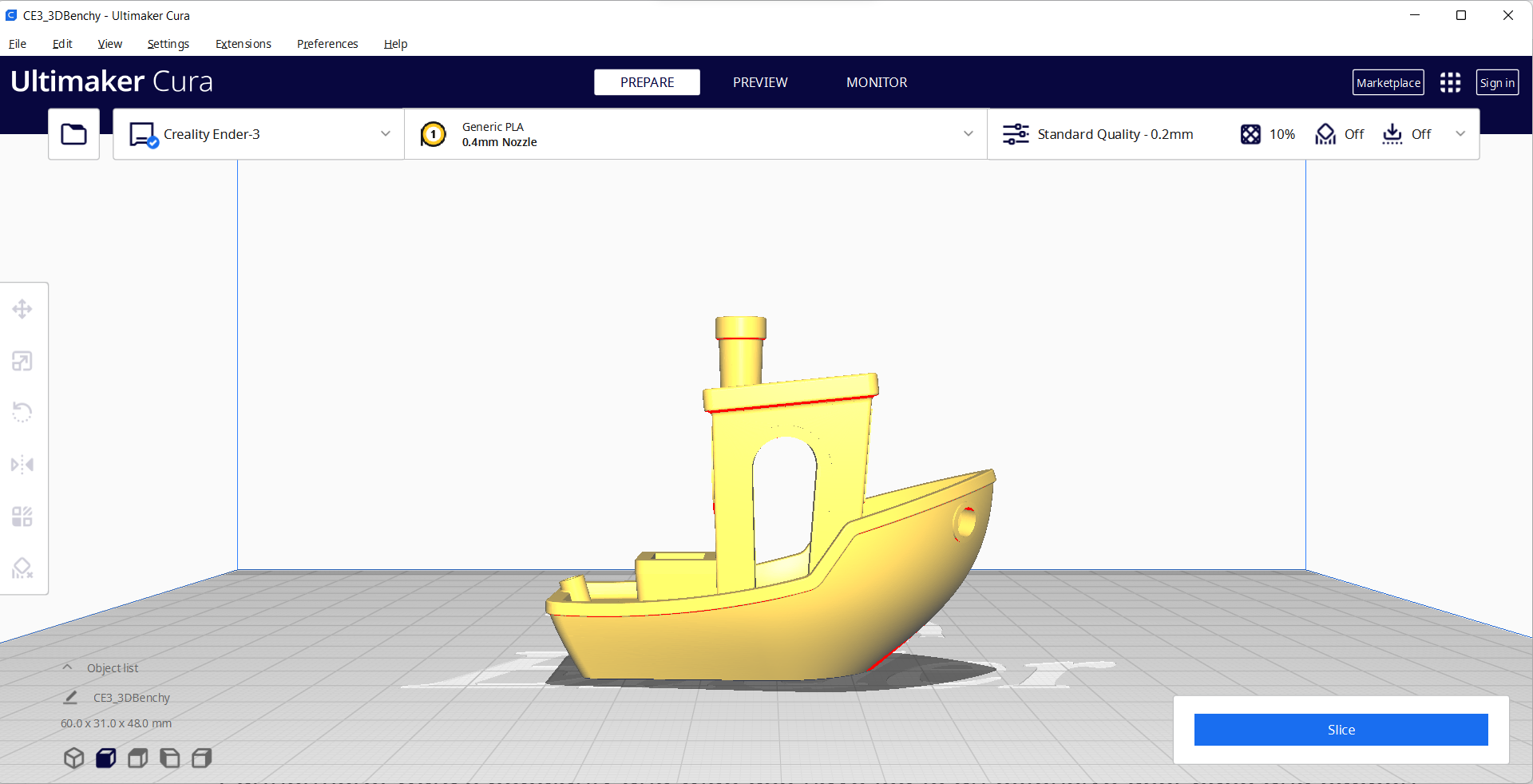Viewport: 1533px width, 784px height.
Task: Switch to the left side view camera
Action: click(169, 758)
